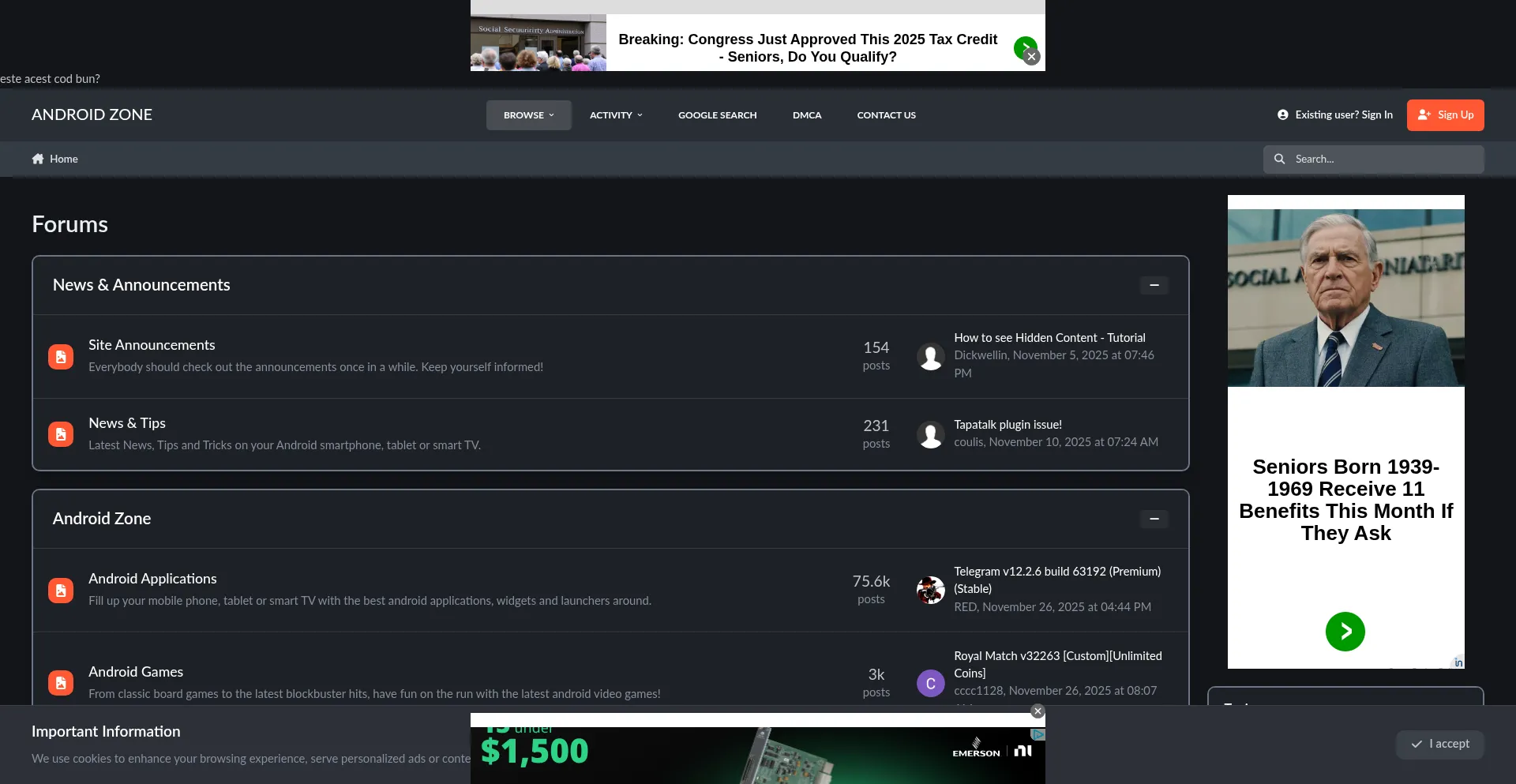Click the Android Games forum icon

pyautogui.click(x=61, y=683)
